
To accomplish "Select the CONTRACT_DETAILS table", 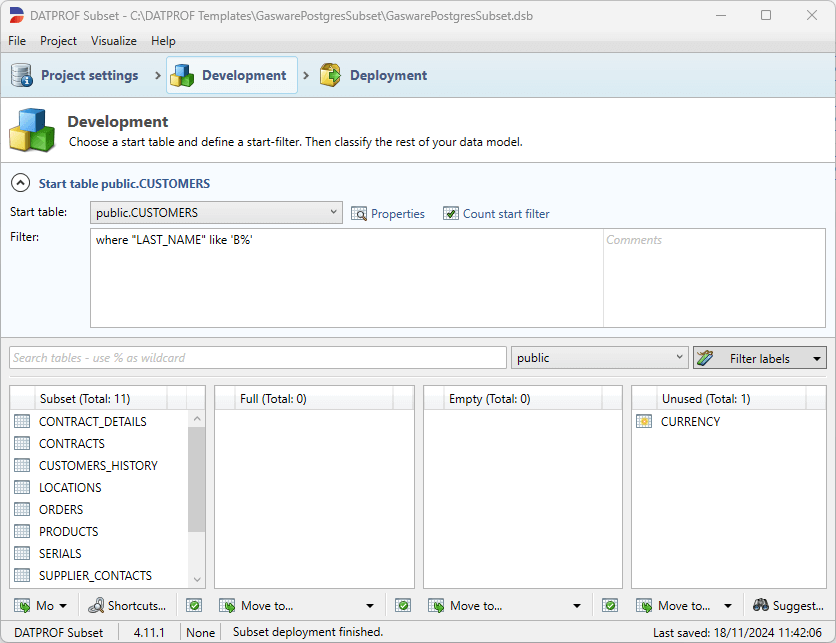I will [92, 422].
